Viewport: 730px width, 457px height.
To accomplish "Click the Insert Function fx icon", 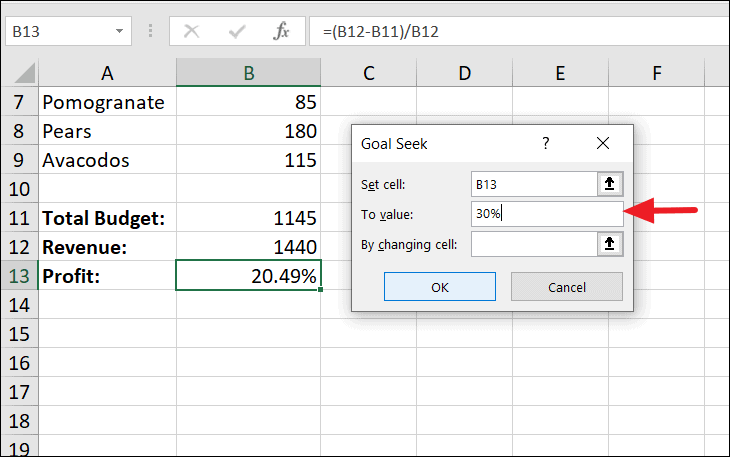I will tap(281, 32).
